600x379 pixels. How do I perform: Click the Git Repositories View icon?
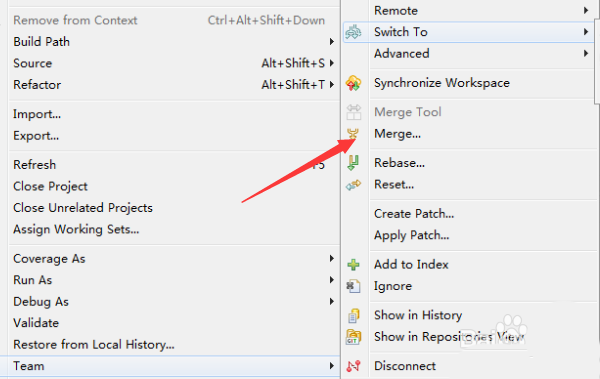[x=353, y=337]
